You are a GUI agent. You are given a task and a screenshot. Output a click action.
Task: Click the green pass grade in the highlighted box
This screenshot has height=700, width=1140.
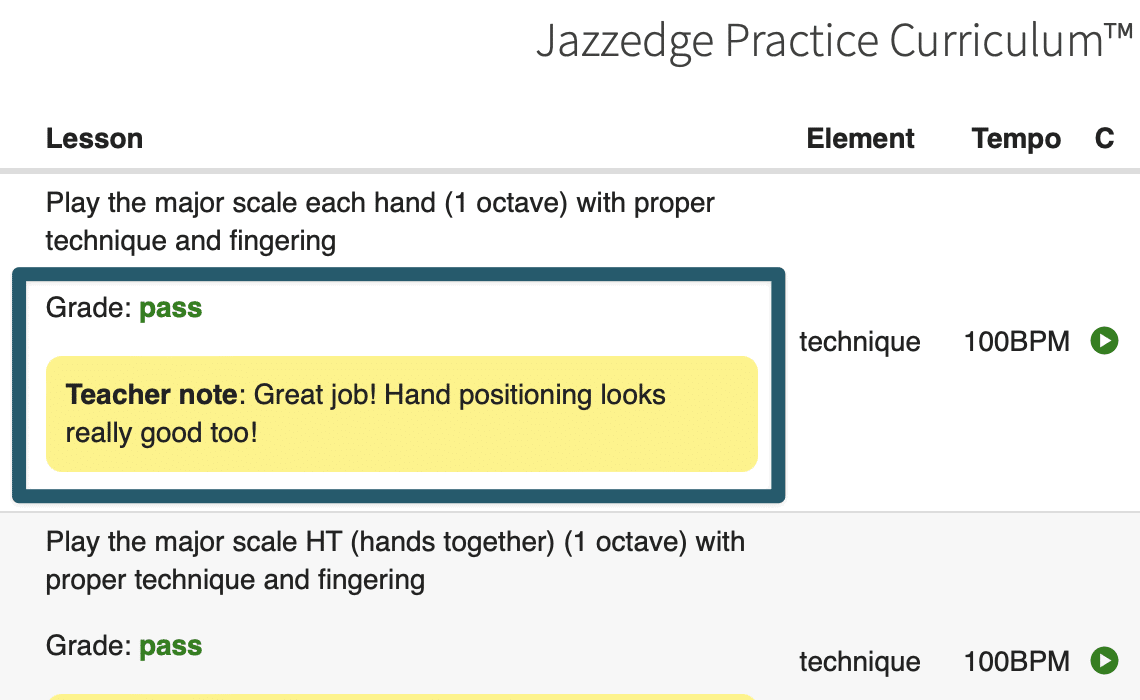(170, 308)
